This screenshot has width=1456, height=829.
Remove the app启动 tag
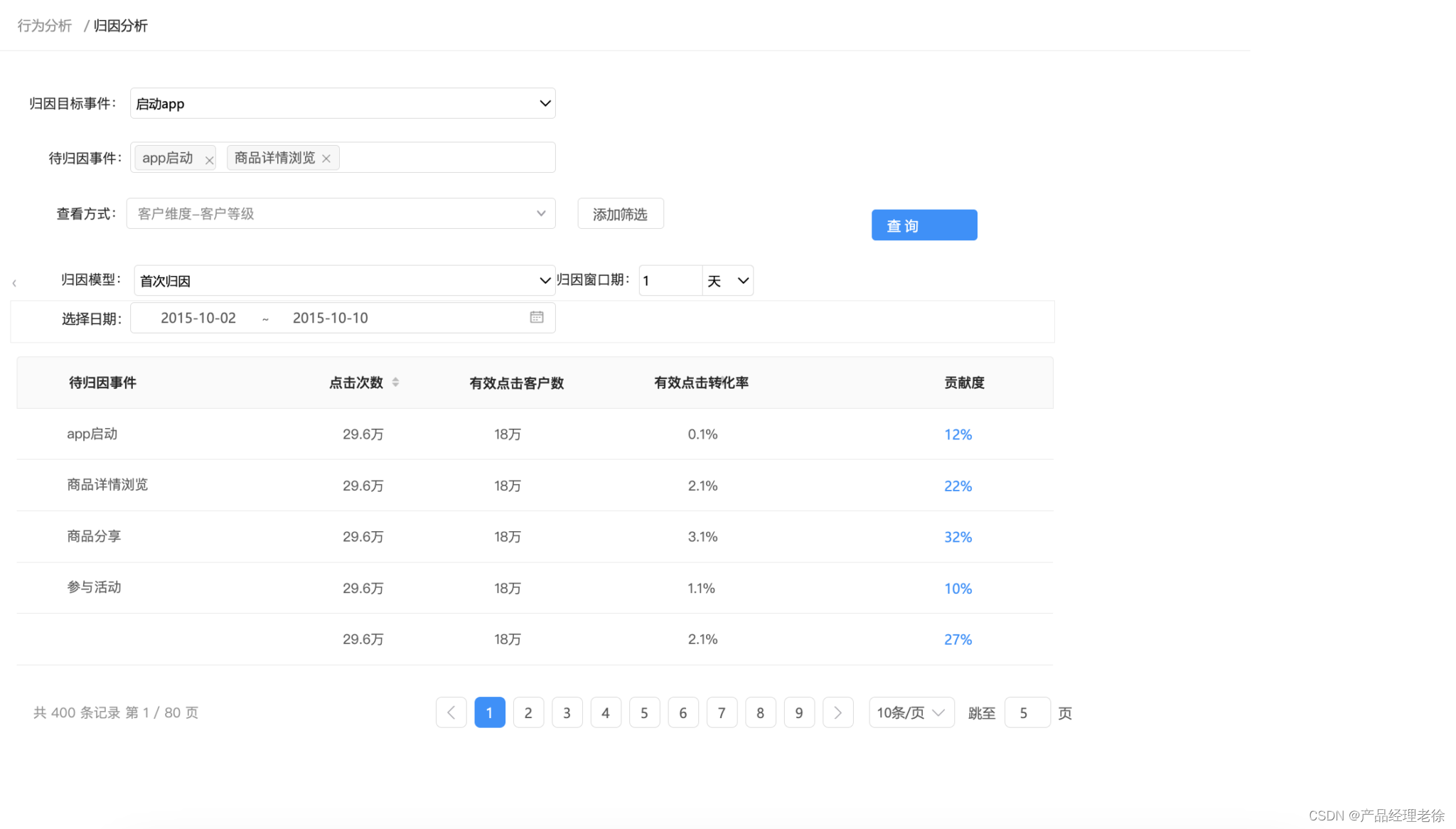click(209, 160)
